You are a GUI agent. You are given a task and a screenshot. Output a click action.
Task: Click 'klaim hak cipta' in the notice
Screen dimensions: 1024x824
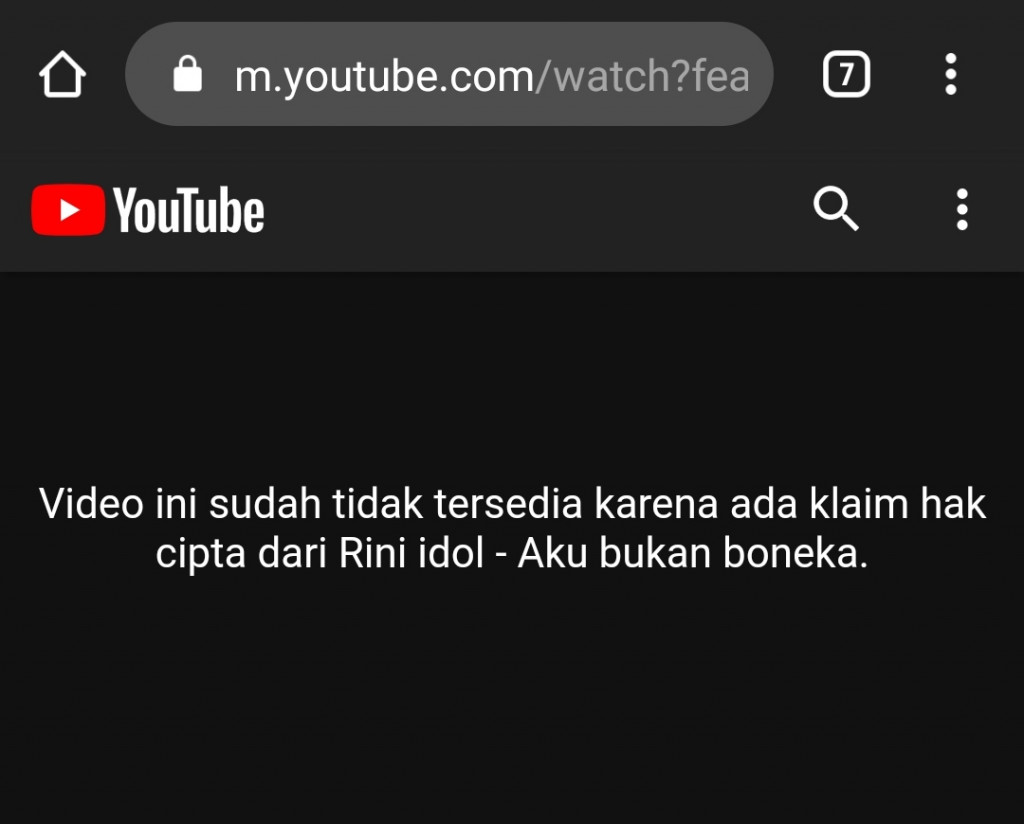point(898,503)
